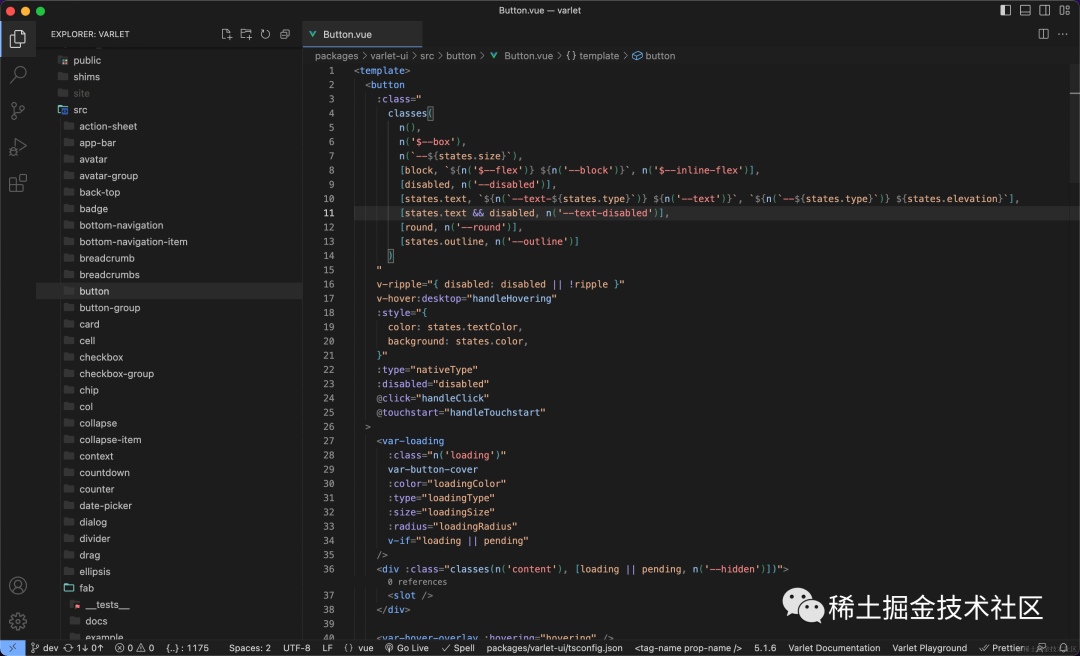Select the button folder in Explorer

[x=169, y=291]
